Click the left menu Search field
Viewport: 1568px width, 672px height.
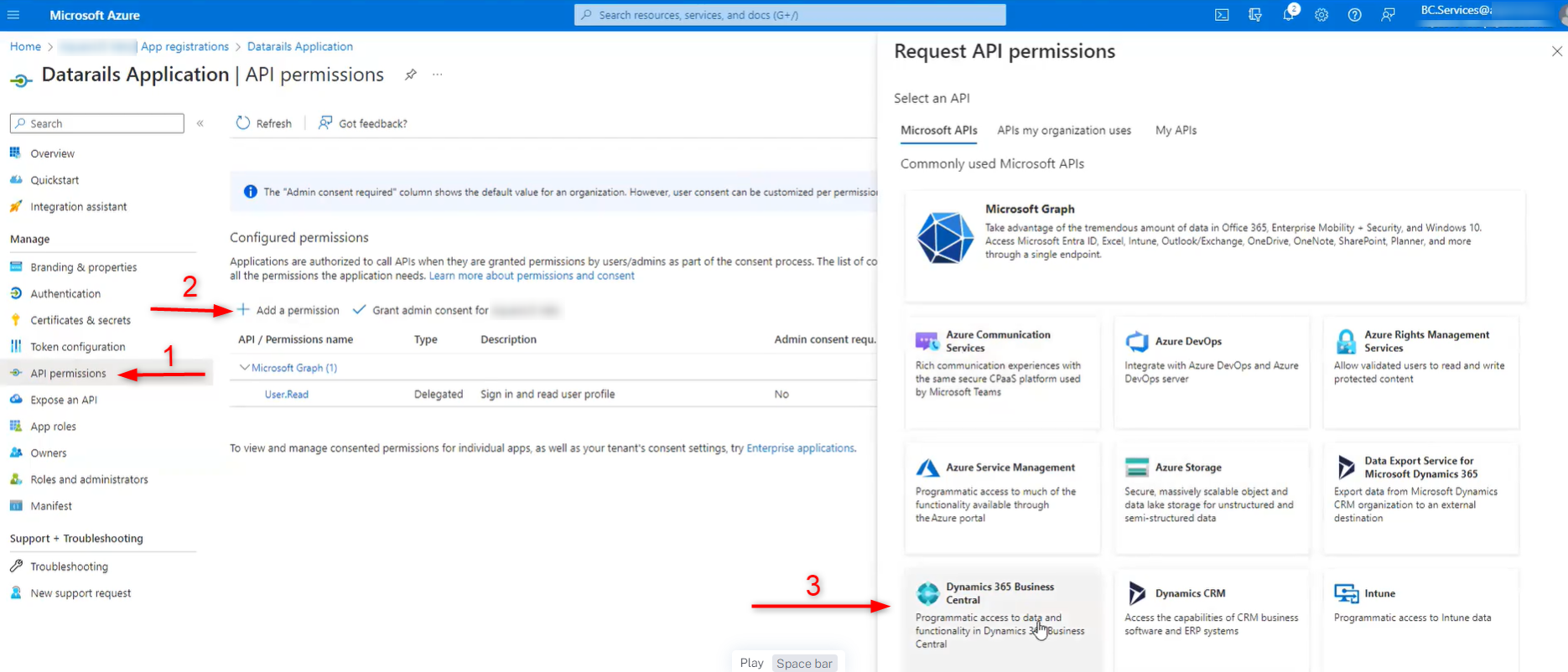click(x=96, y=123)
